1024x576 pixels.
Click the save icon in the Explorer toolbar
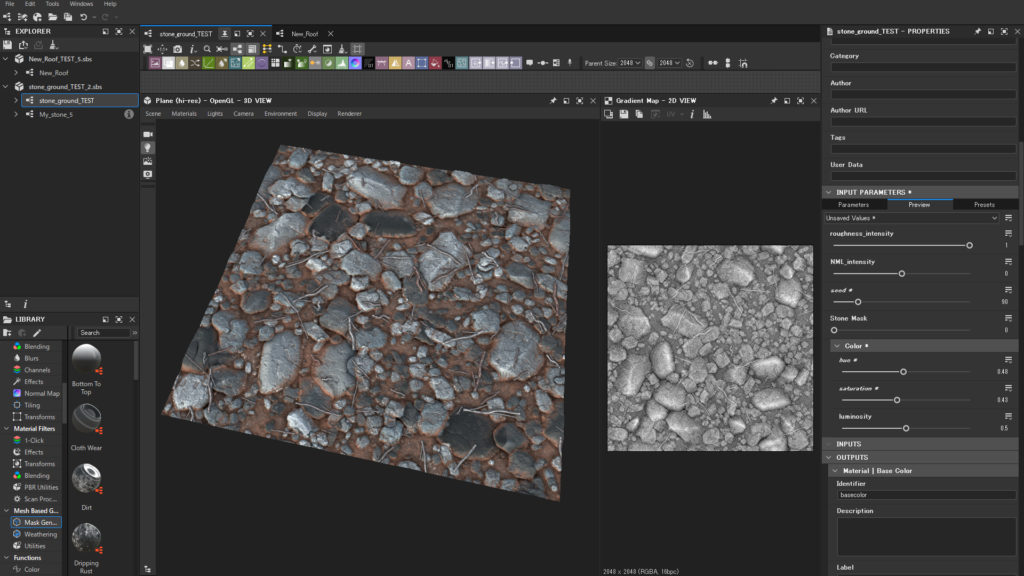pos(8,45)
